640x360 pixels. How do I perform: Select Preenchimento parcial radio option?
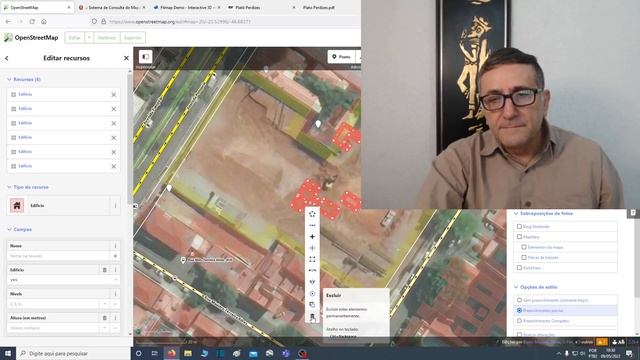pyautogui.click(x=519, y=311)
